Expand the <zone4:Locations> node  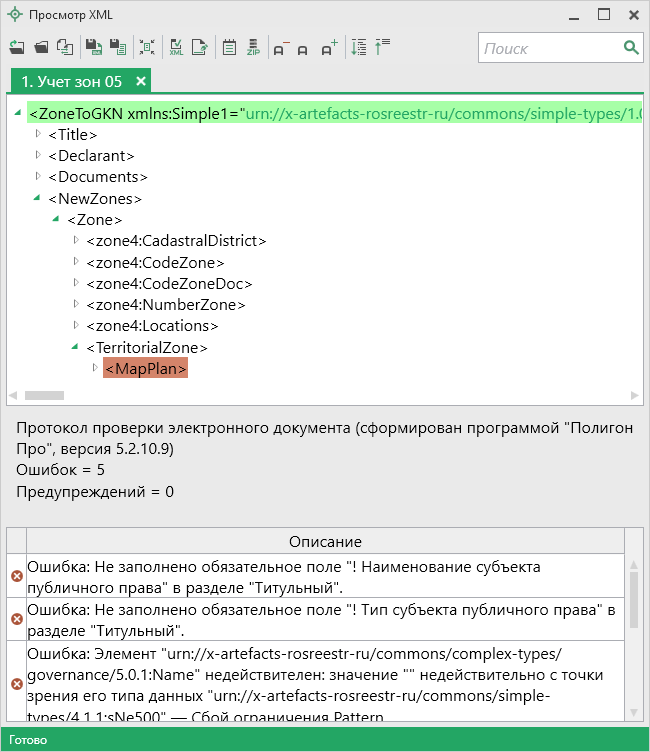click(77, 325)
